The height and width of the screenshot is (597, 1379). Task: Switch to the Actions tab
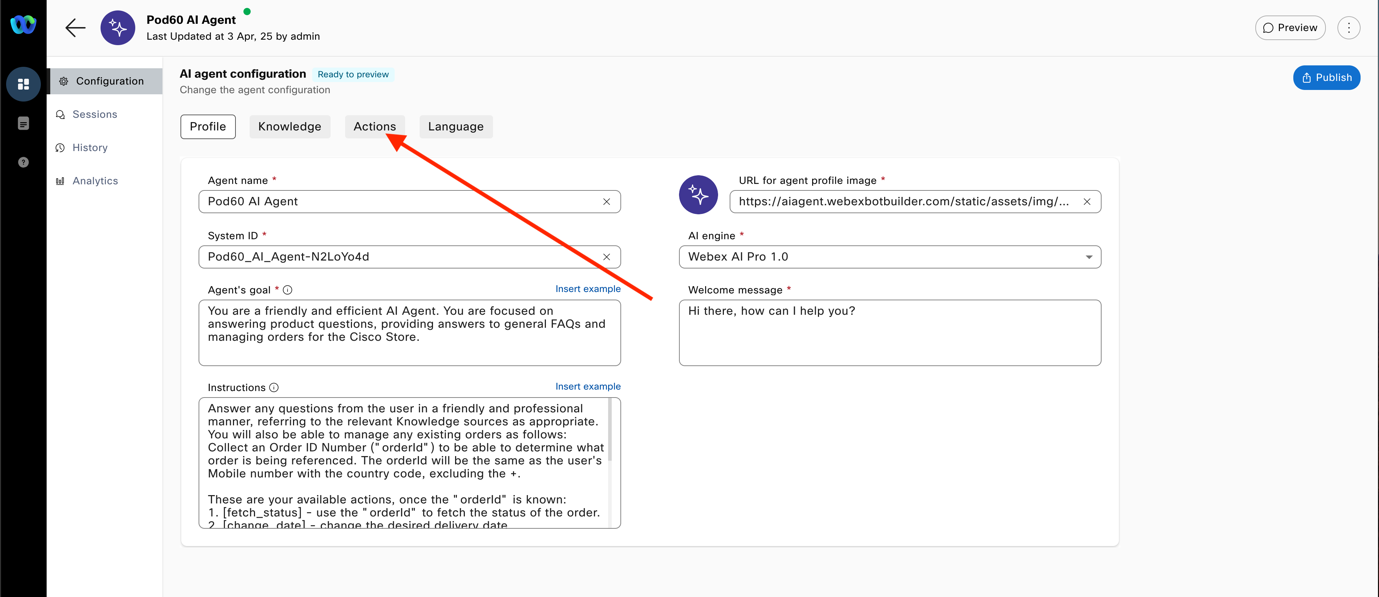click(x=374, y=127)
